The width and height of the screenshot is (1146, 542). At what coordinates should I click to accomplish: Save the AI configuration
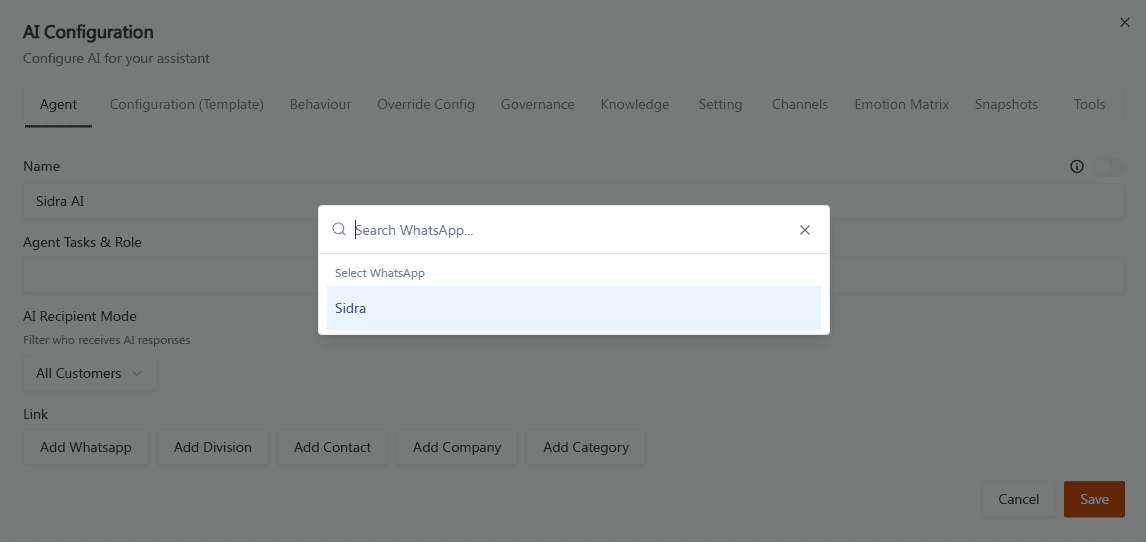point(1094,500)
